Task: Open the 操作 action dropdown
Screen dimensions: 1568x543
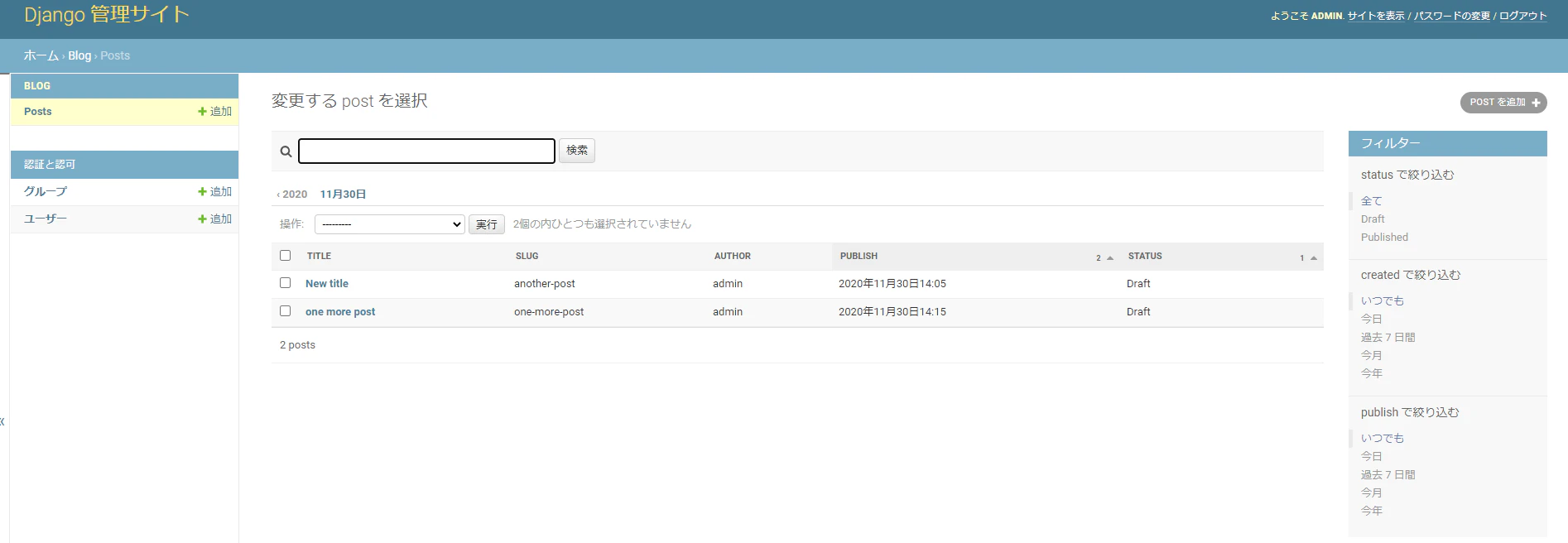Action: pos(389,224)
